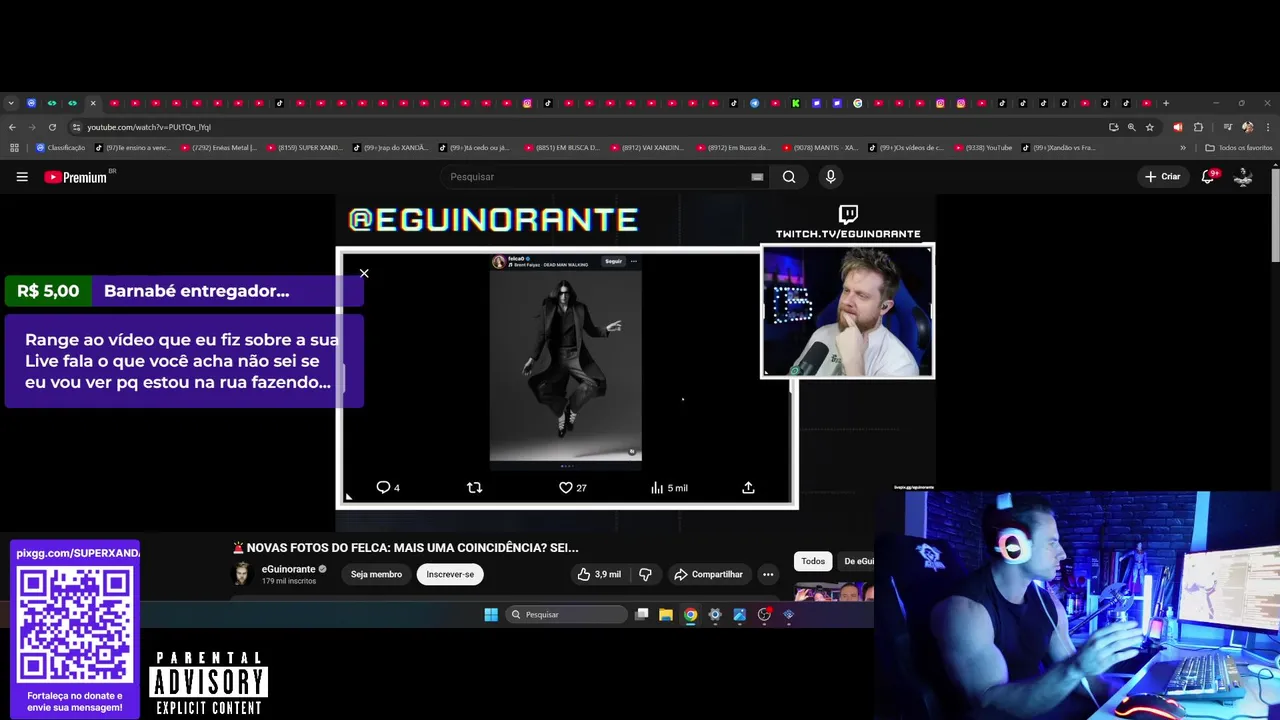Open the video more actions ellipsis
The height and width of the screenshot is (720, 1280).
pyautogui.click(x=768, y=574)
